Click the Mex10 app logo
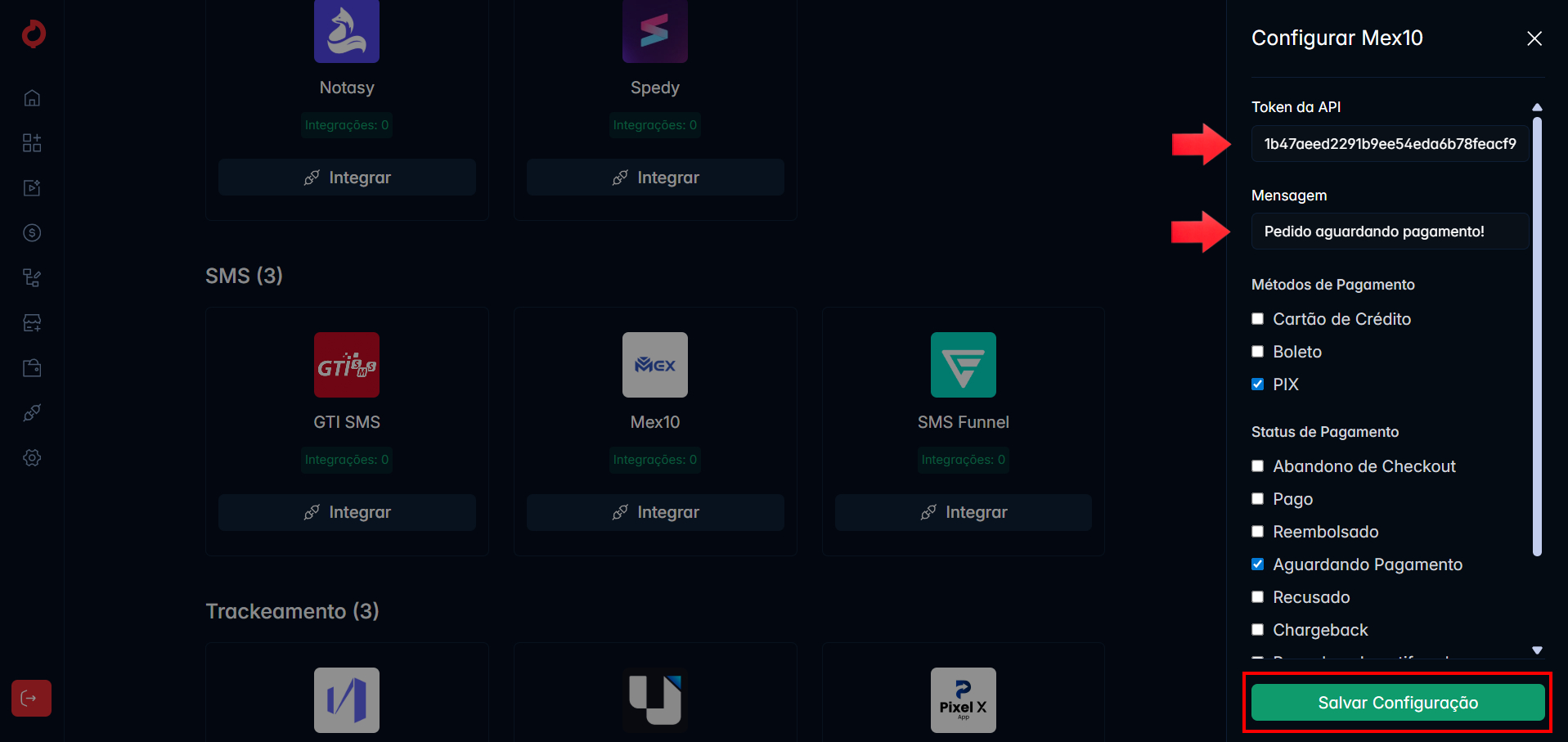The image size is (1568, 742). click(654, 365)
